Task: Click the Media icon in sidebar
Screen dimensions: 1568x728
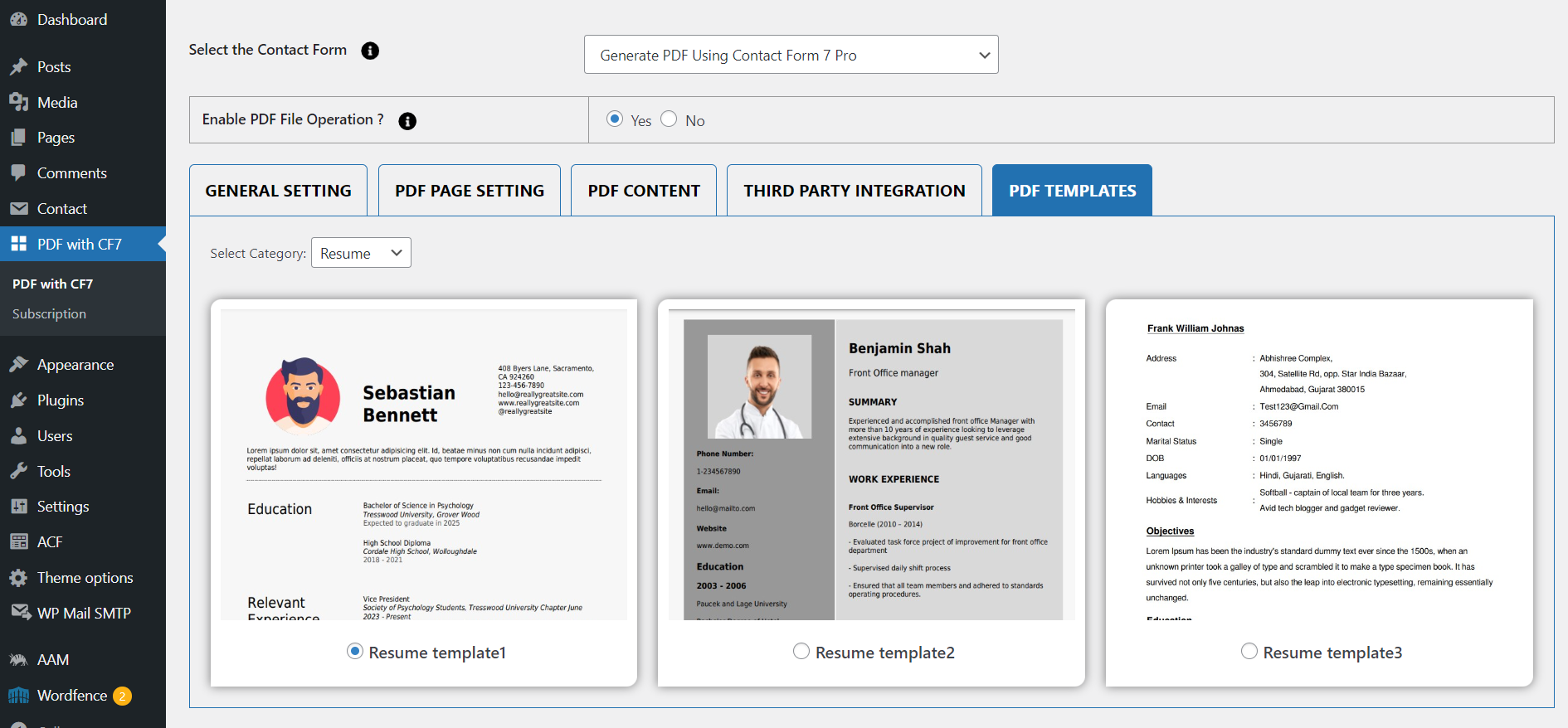Action: click(x=18, y=102)
